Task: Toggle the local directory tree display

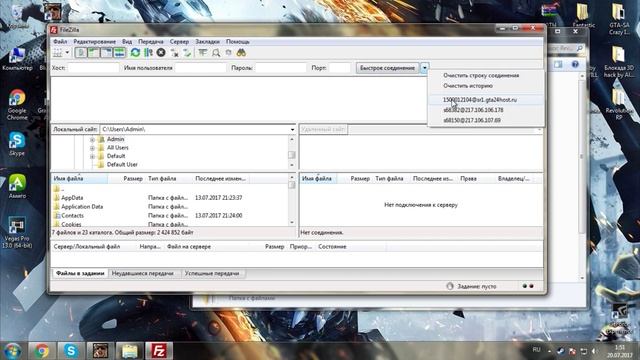Action: [93, 53]
